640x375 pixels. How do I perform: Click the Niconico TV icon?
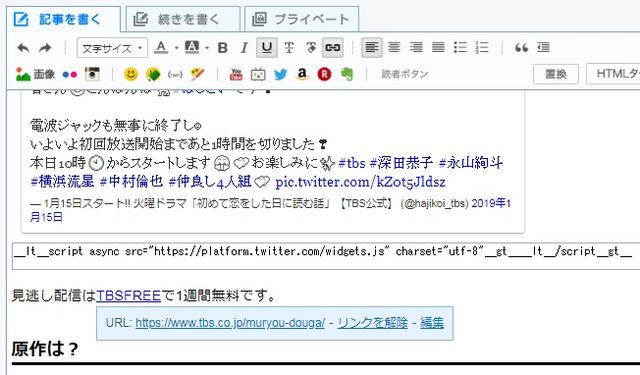(258, 75)
